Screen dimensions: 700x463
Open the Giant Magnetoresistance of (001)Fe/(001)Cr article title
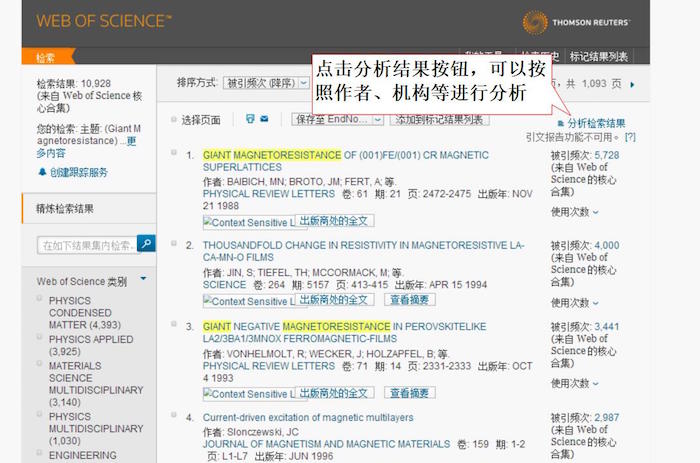[x=346, y=161]
